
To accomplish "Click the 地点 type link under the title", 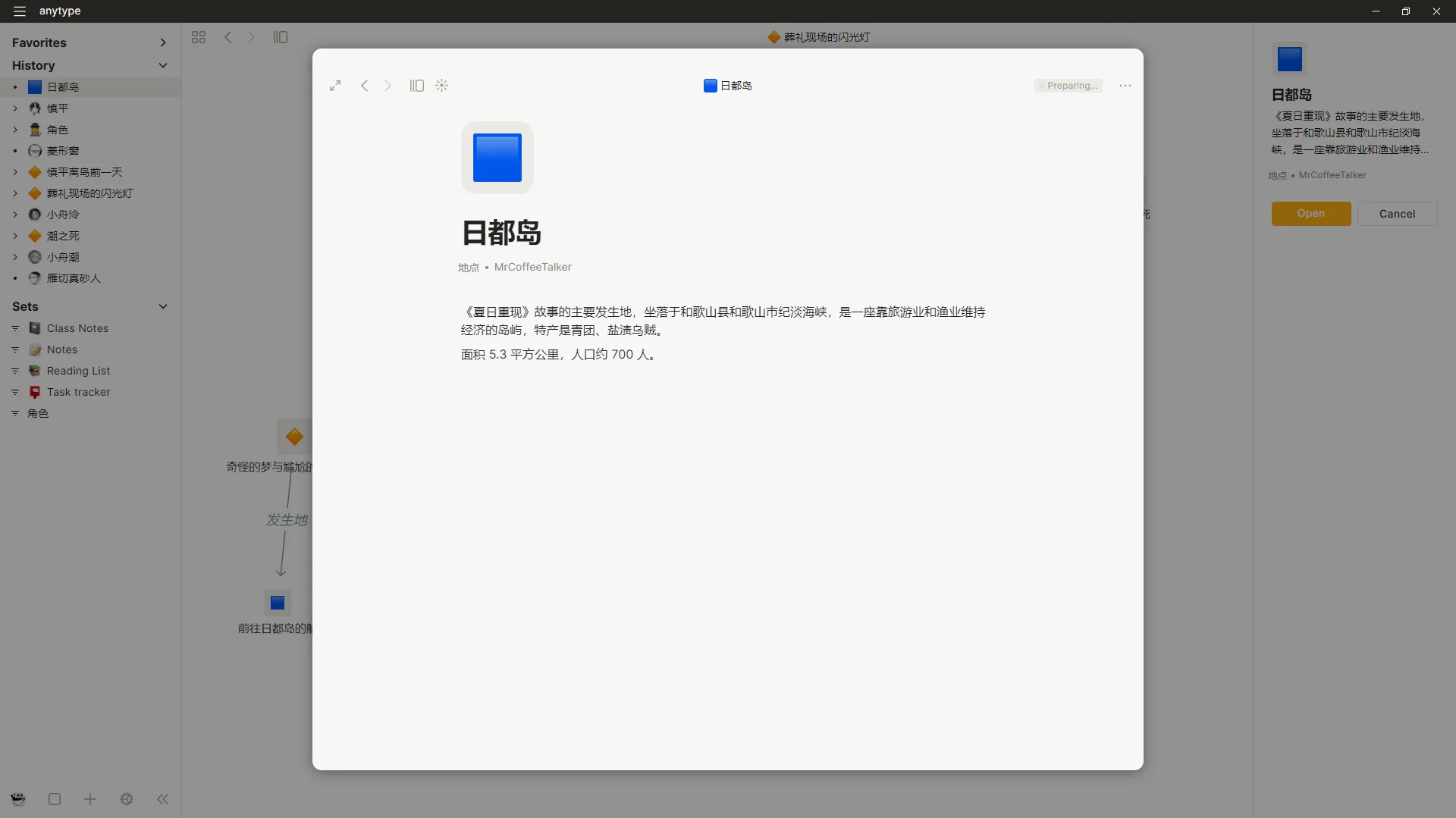I will pyautogui.click(x=469, y=268).
